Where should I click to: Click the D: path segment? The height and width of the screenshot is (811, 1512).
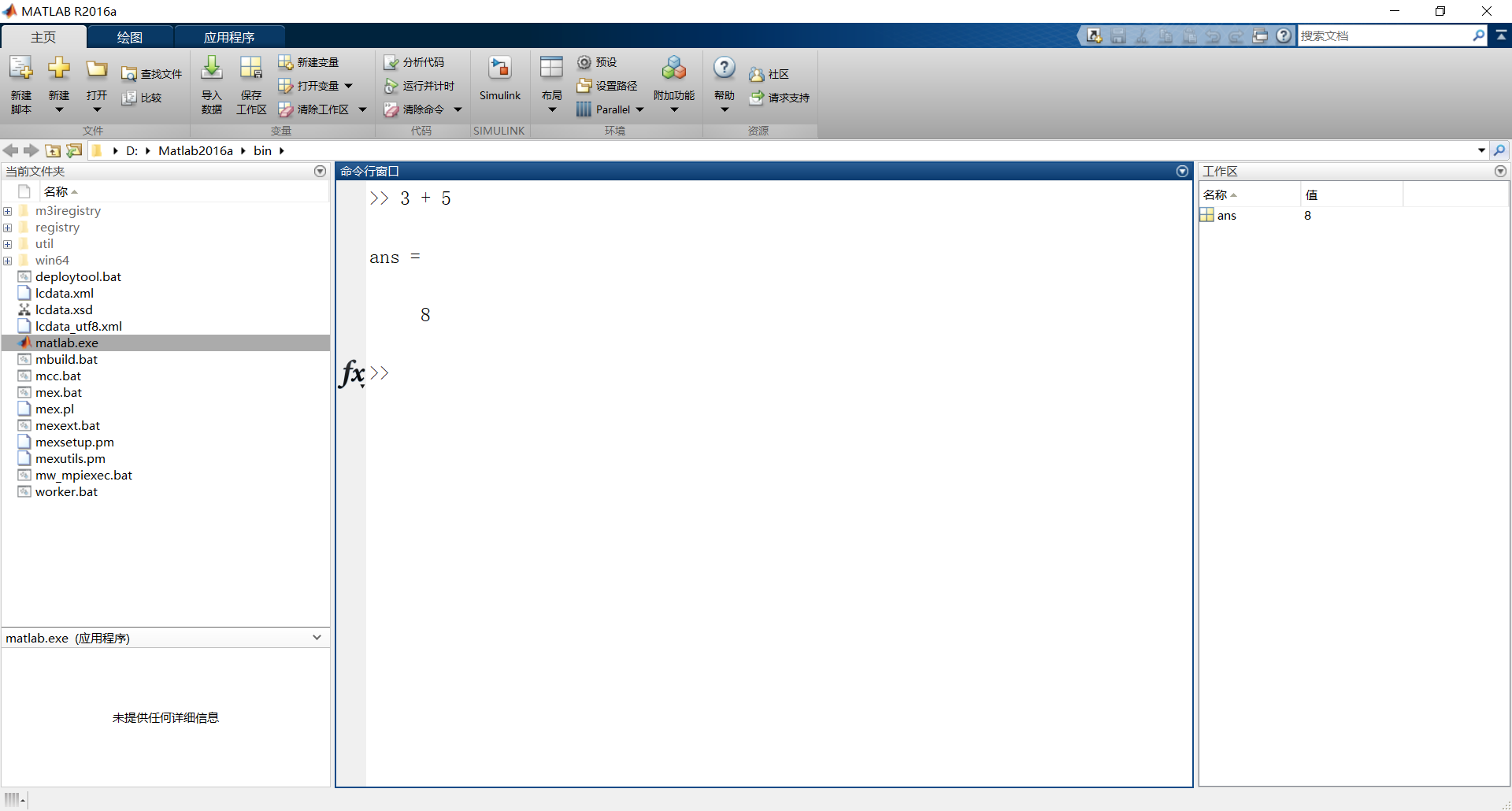pos(132,150)
